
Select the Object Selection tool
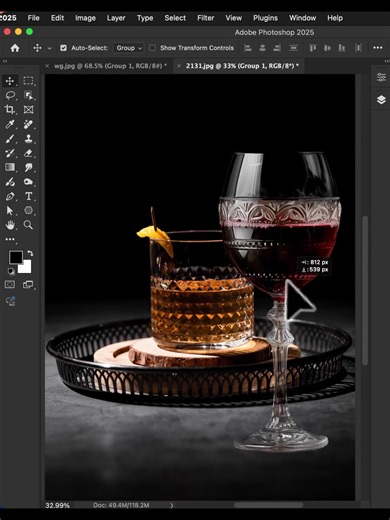coord(28,95)
